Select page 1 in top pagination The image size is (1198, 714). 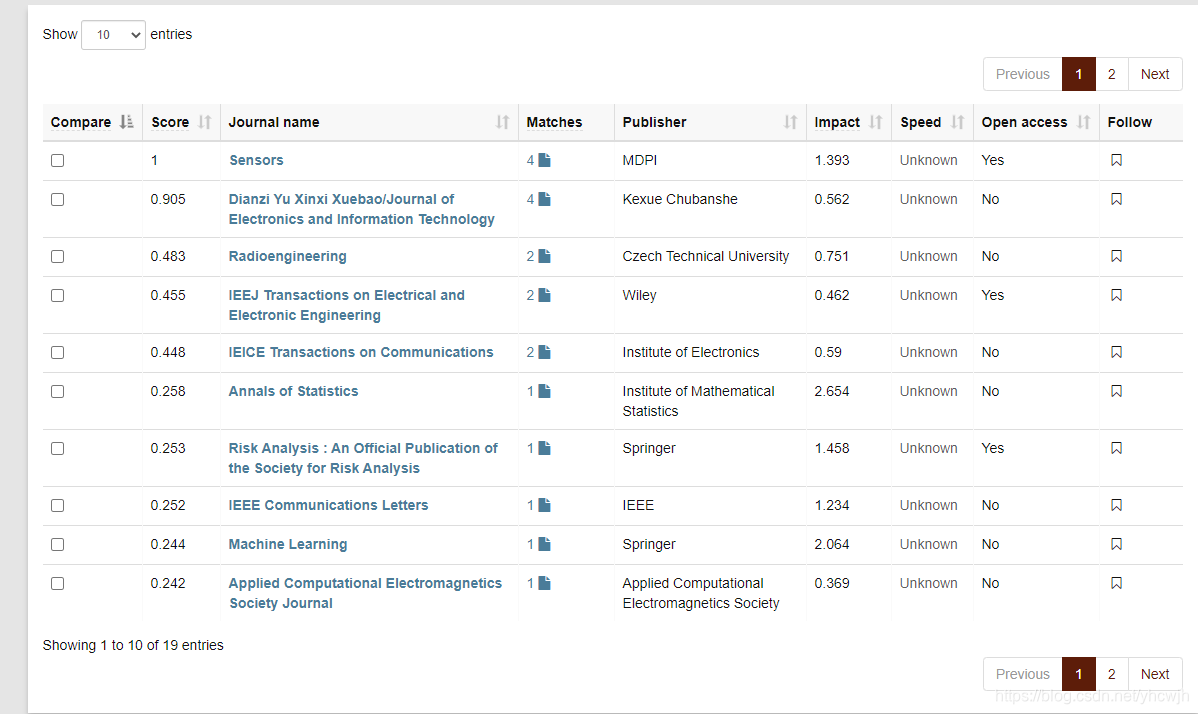point(1079,74)
